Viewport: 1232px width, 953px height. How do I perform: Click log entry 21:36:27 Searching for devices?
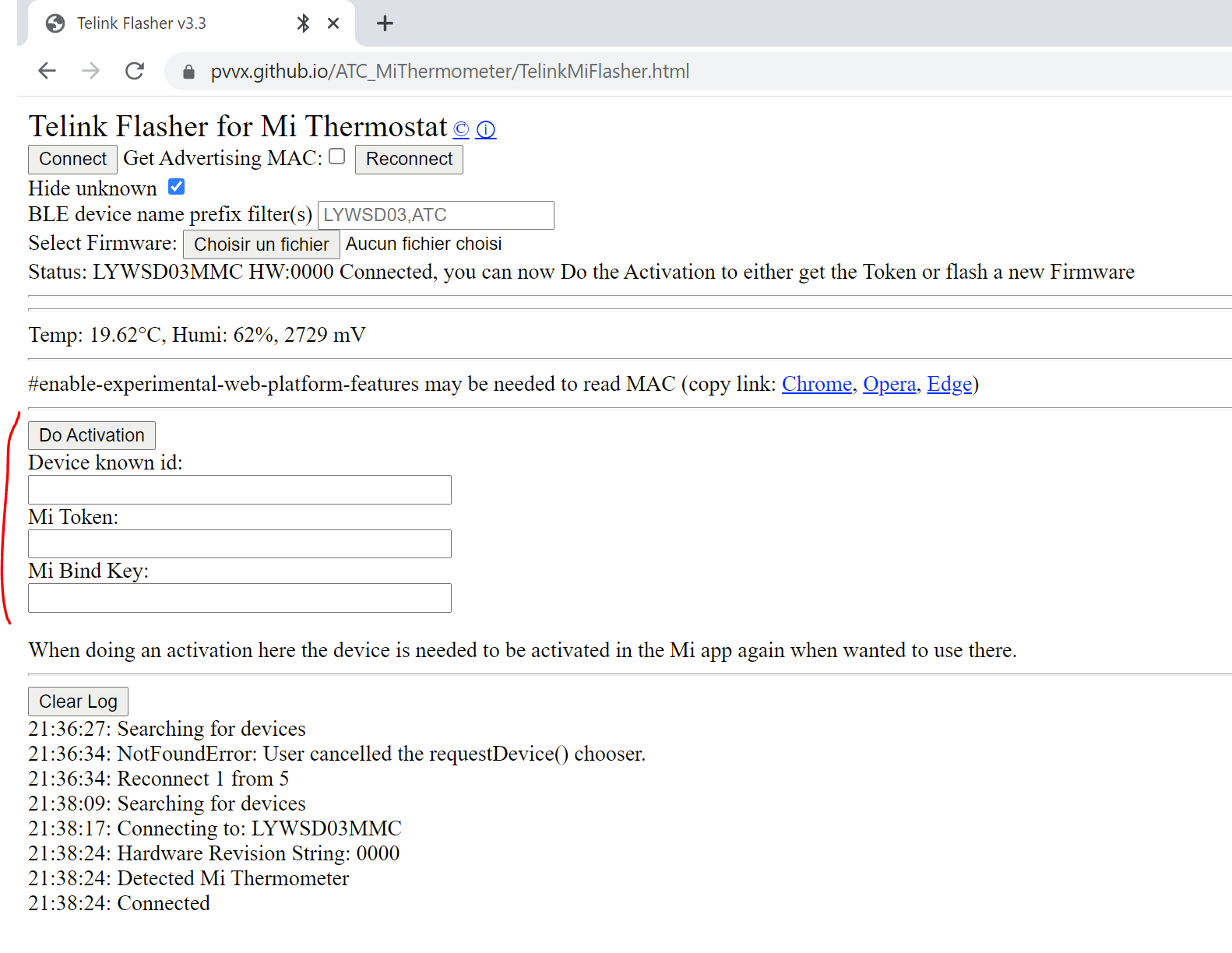click(167, 729)
